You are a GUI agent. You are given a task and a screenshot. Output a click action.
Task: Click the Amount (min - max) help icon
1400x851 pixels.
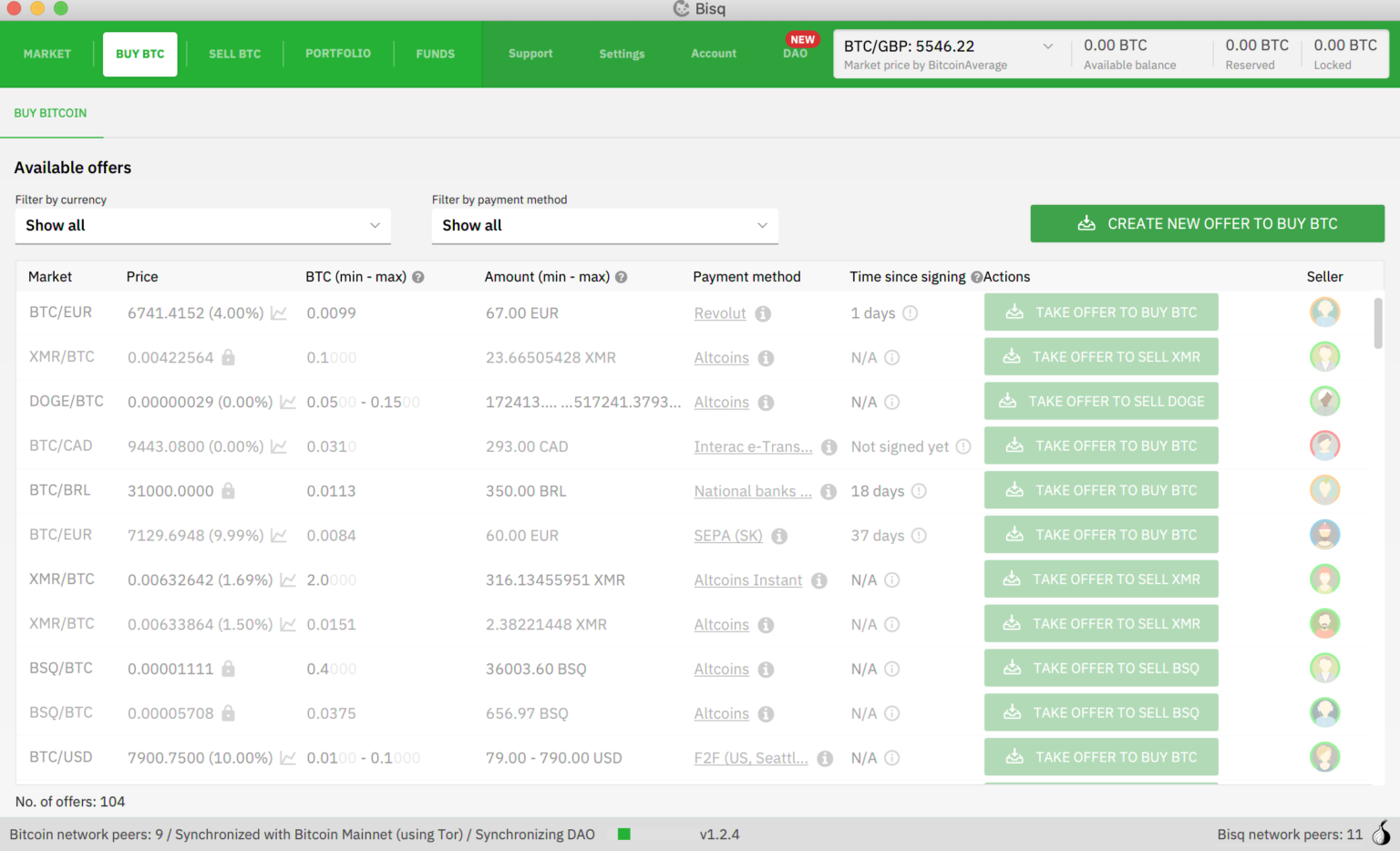click(x=622, y=277)
